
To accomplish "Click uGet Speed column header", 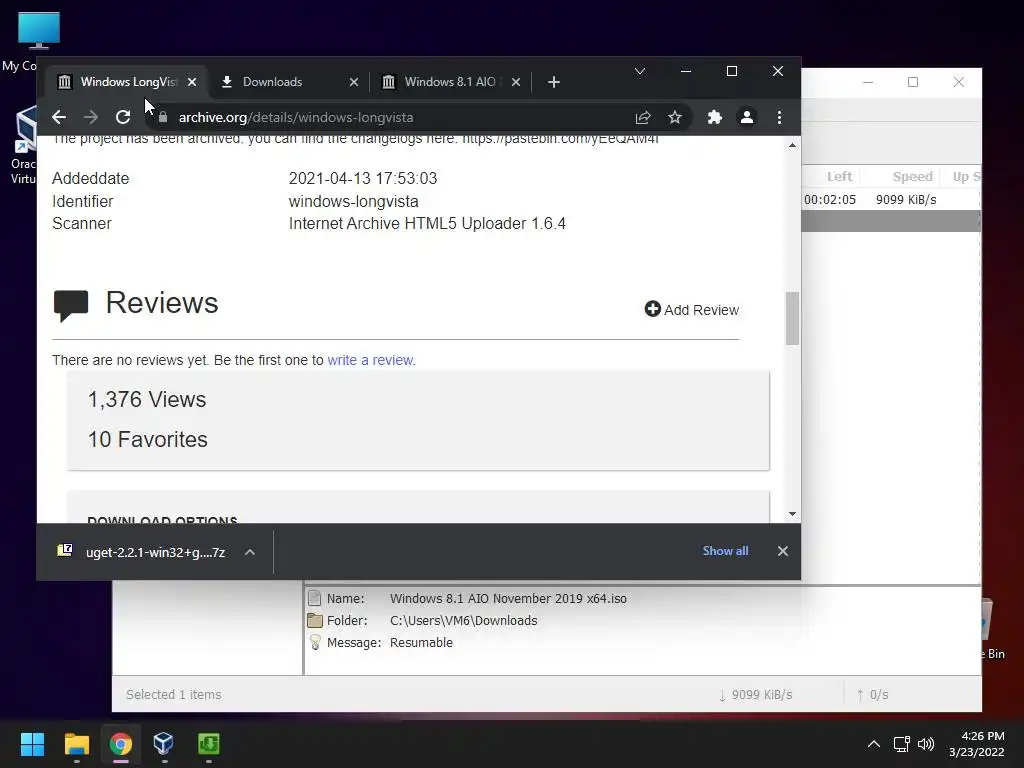I will 912,176.
